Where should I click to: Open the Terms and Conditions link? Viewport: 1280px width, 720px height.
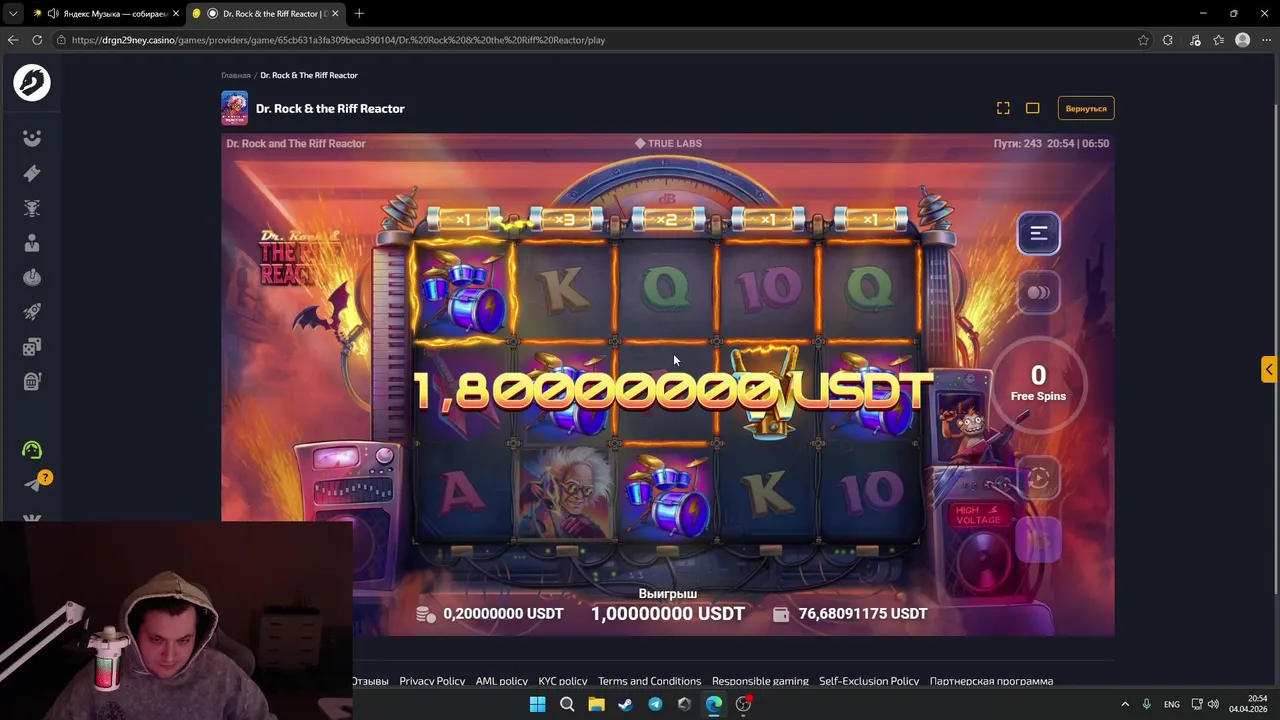point(649,681)
